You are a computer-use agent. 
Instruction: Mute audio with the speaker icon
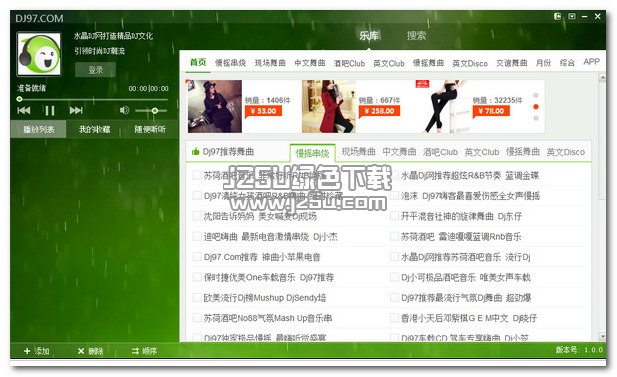click(124, 110)
